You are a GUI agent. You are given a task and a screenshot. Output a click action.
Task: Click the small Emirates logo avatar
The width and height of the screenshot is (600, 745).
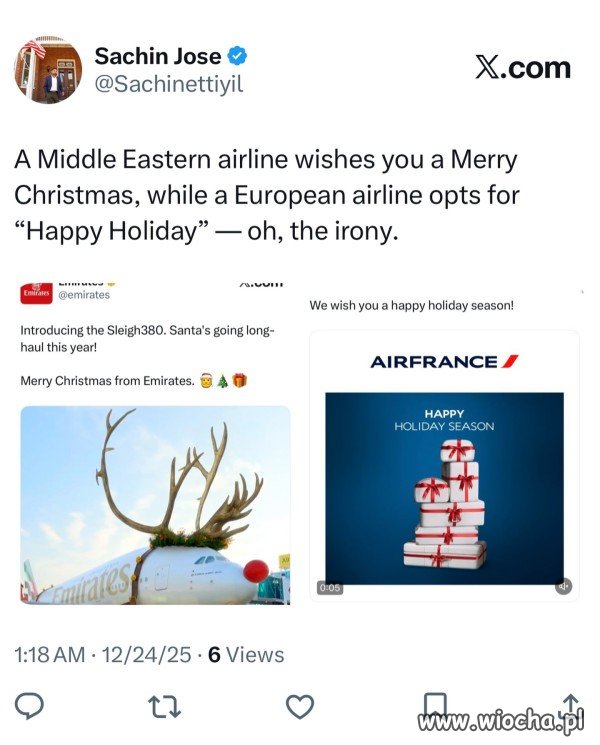(x=36, y=294)
